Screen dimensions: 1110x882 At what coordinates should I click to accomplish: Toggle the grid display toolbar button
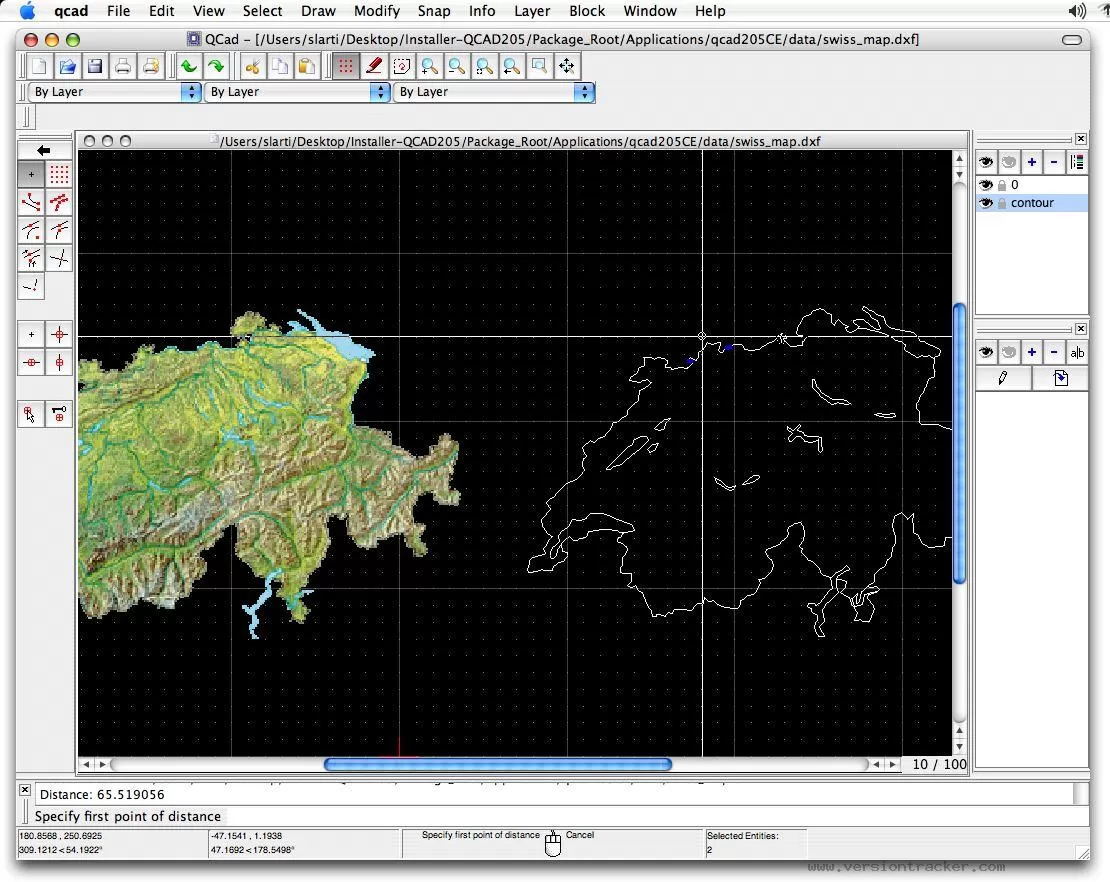click(345, 67)
